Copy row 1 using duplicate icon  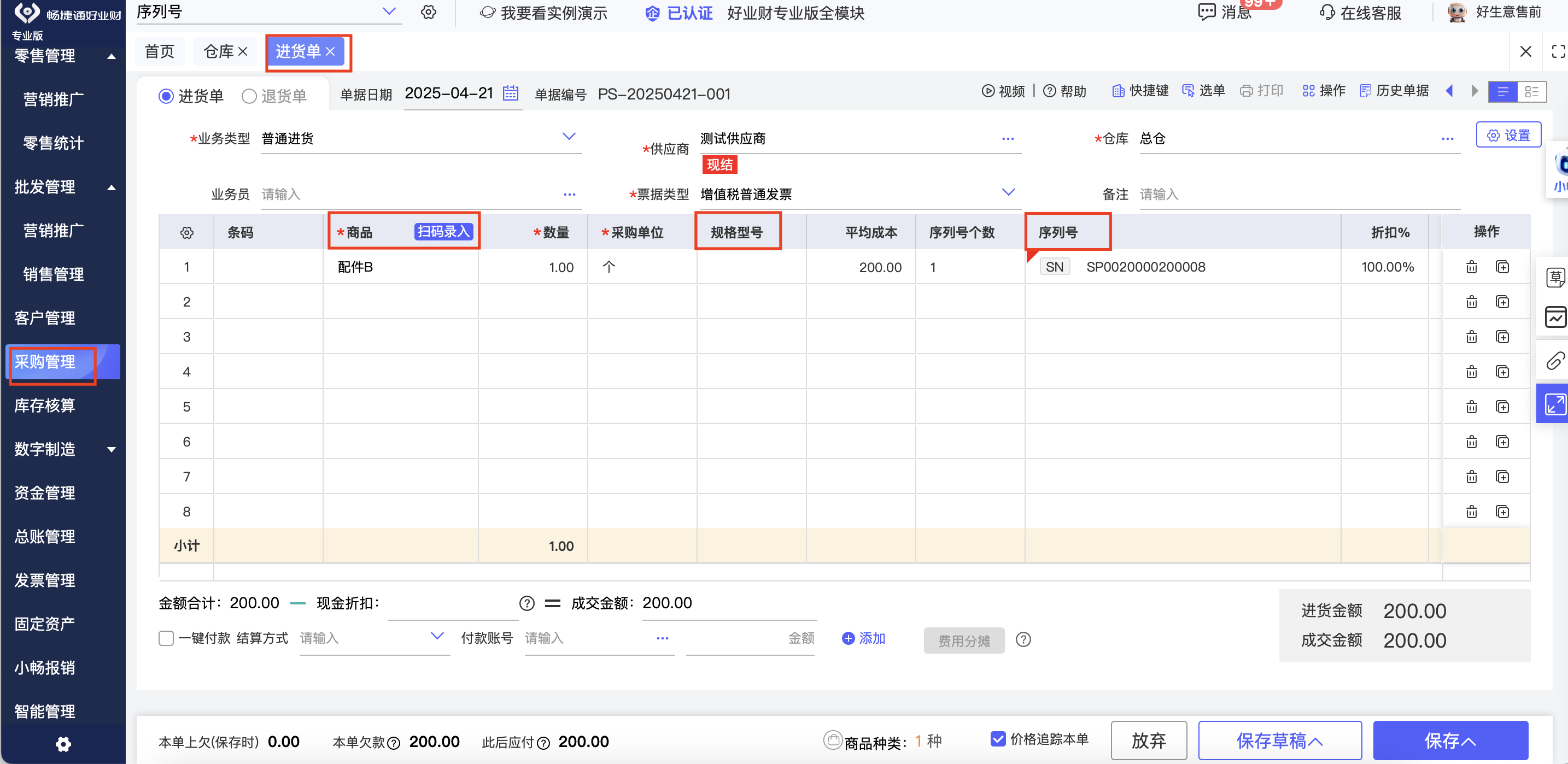[x=1502, y=267]
